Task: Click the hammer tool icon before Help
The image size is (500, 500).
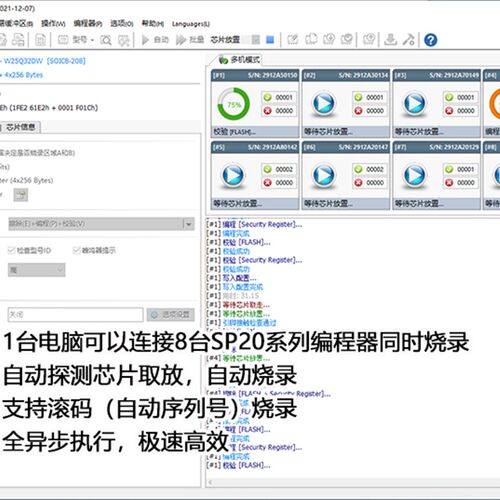Action: point(409,40)
